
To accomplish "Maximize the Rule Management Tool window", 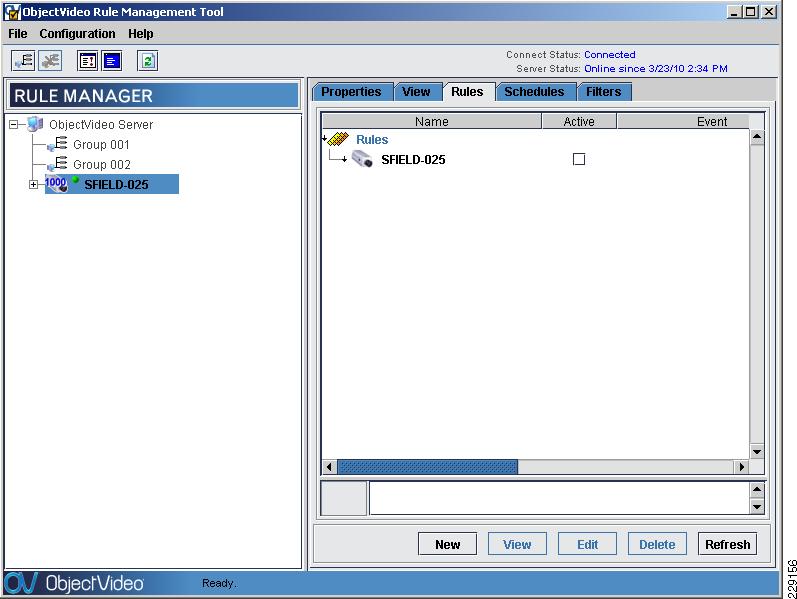I will pos(751,12).
